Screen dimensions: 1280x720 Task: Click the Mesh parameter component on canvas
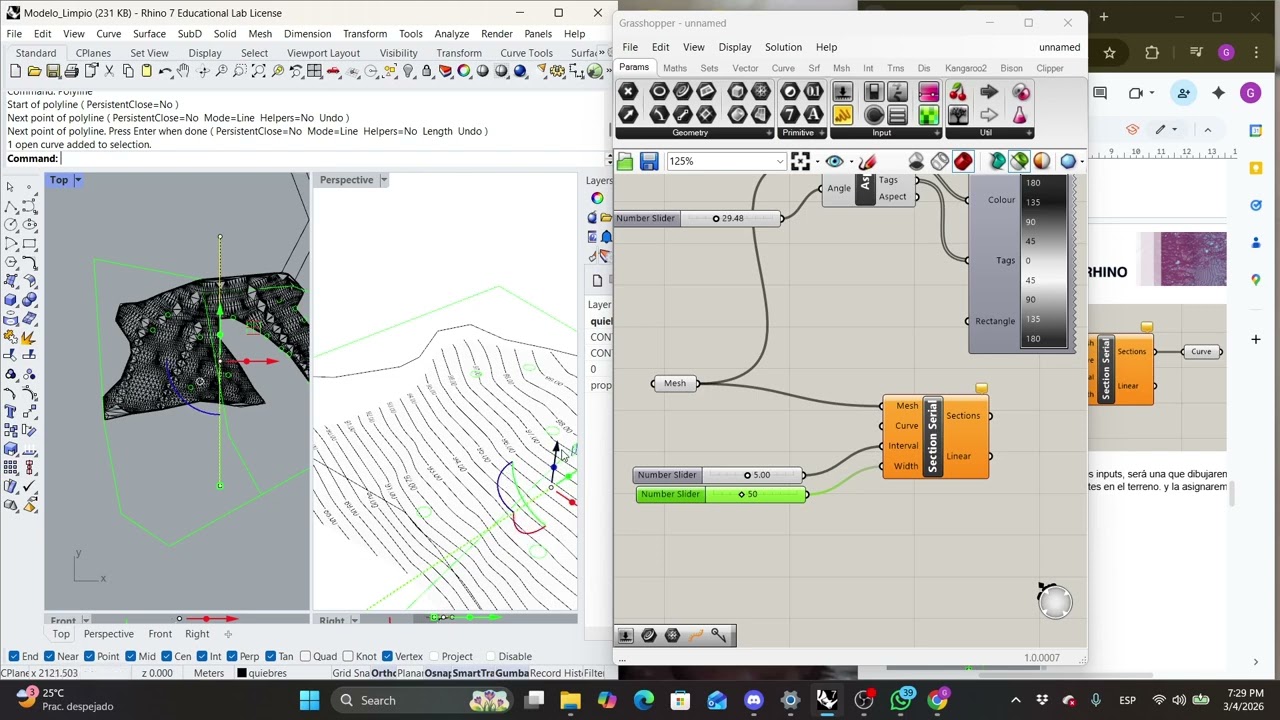tap(675, 383)
